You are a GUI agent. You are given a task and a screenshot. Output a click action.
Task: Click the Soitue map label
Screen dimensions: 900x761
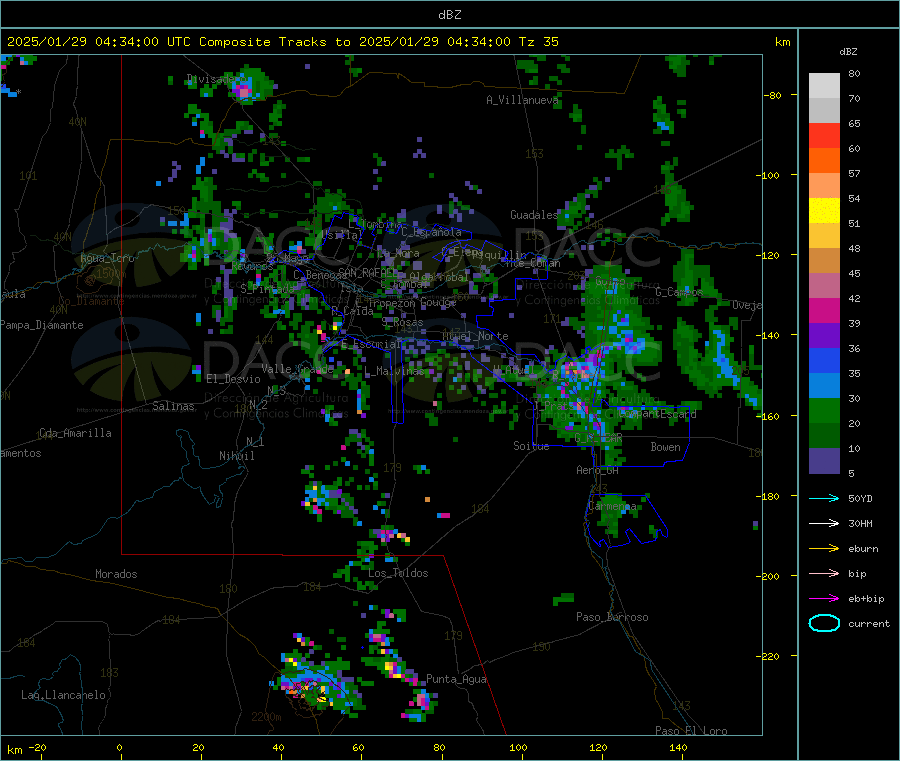(x=531, y=446)
